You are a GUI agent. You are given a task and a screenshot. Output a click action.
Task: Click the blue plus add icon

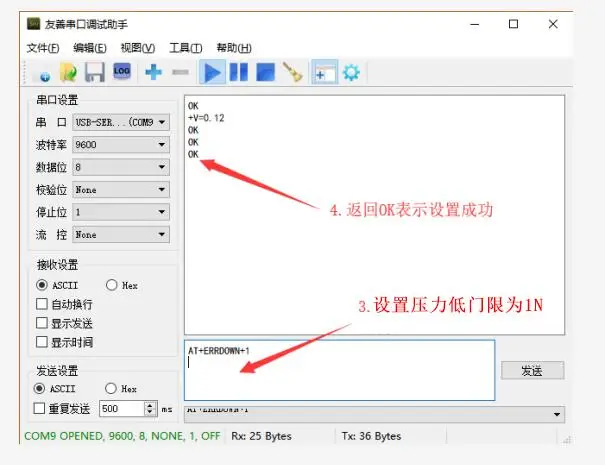pos(154,72)
